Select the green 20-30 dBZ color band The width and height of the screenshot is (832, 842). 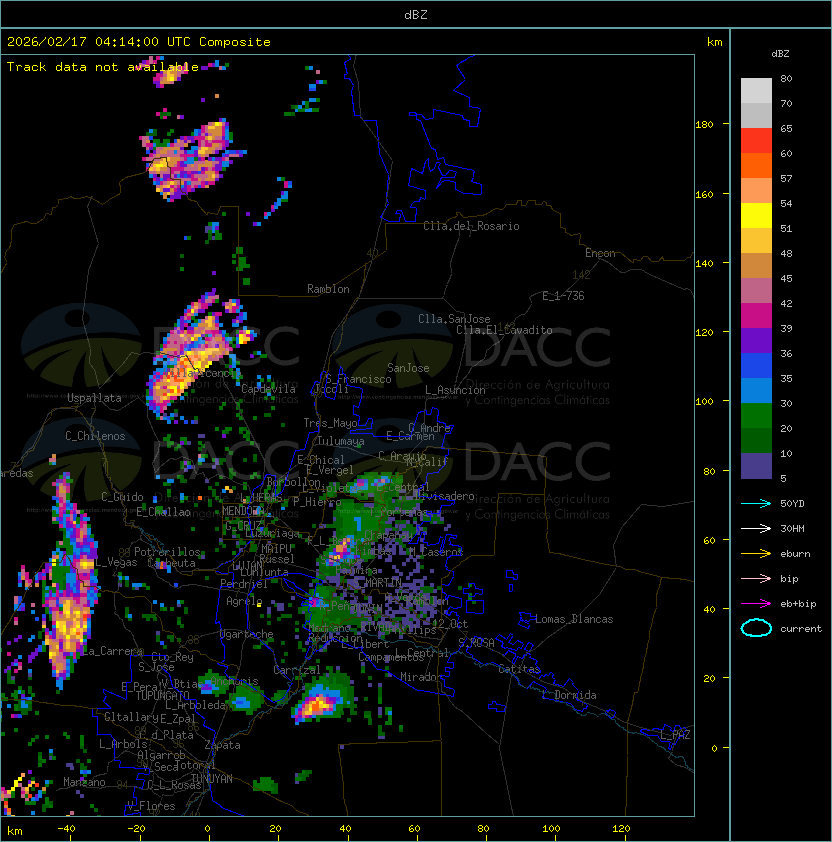click(756, 416)
